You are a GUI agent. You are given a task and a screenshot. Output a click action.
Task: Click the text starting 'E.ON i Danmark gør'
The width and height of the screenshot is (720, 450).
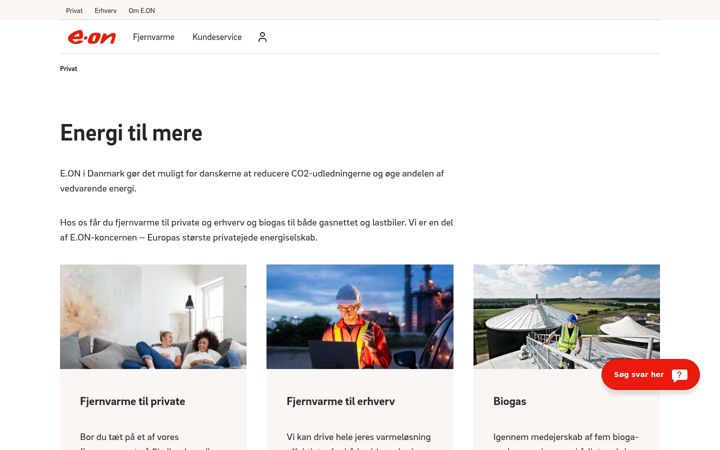coord(252,181)
